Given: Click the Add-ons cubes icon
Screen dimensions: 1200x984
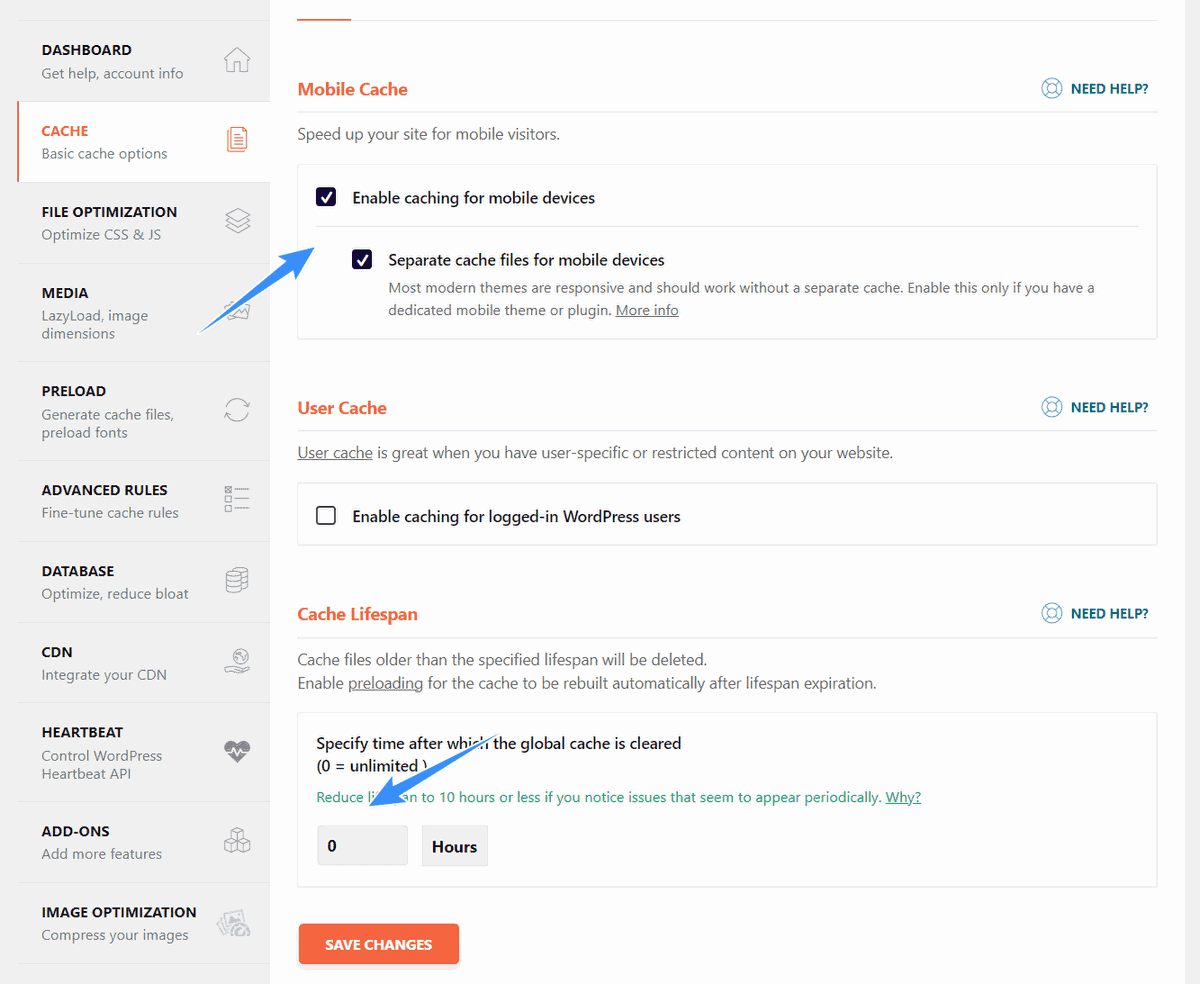Looking at the screenshot, I should click(237, 840).
